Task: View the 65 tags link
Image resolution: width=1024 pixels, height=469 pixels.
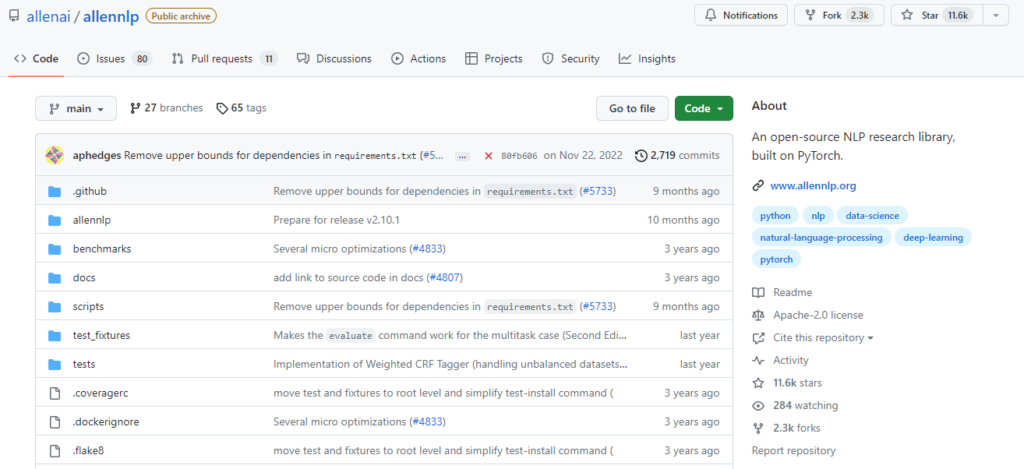Action: click(x=241, y=108)
